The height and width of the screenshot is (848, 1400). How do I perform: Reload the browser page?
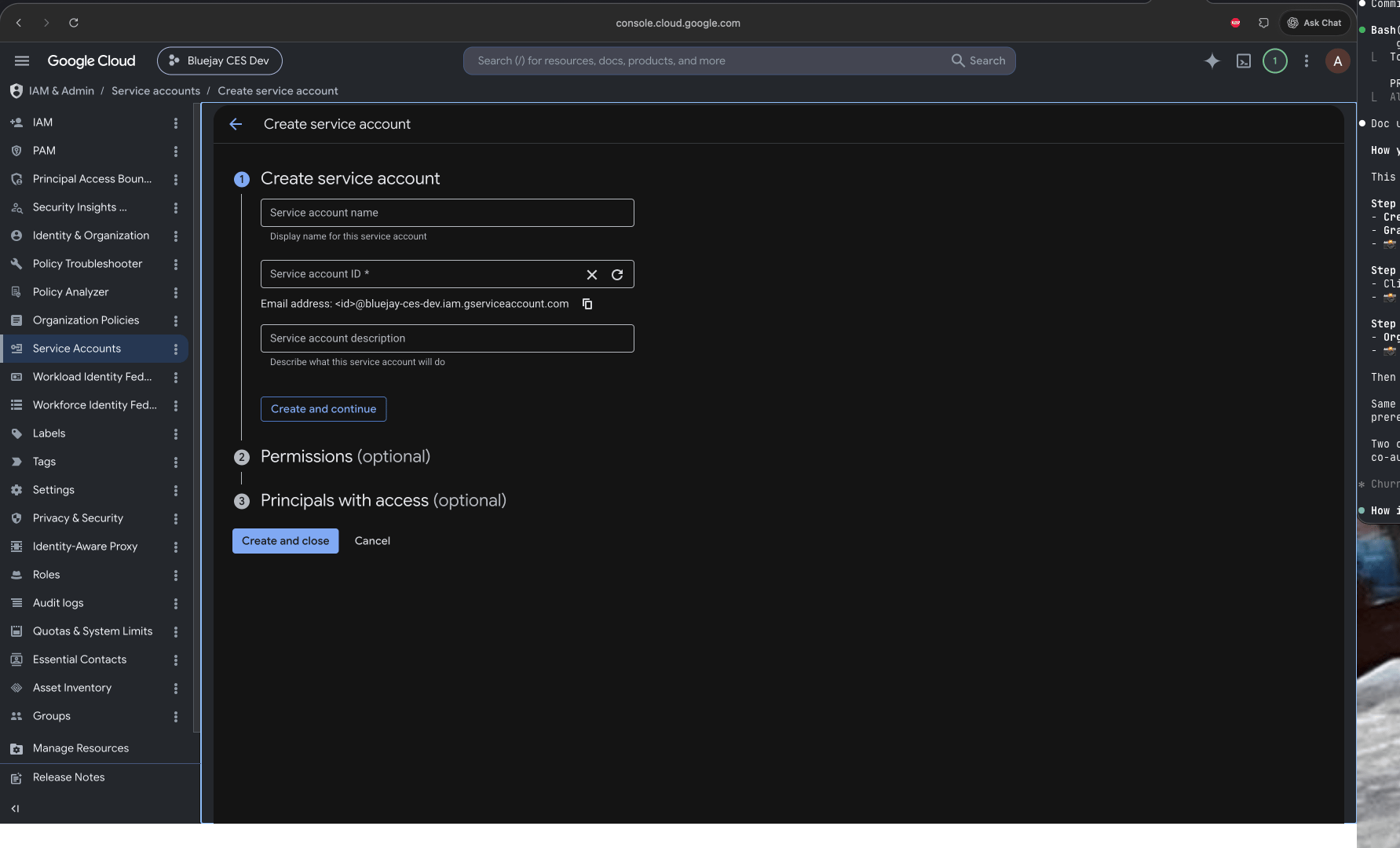[x=74, y=23]
